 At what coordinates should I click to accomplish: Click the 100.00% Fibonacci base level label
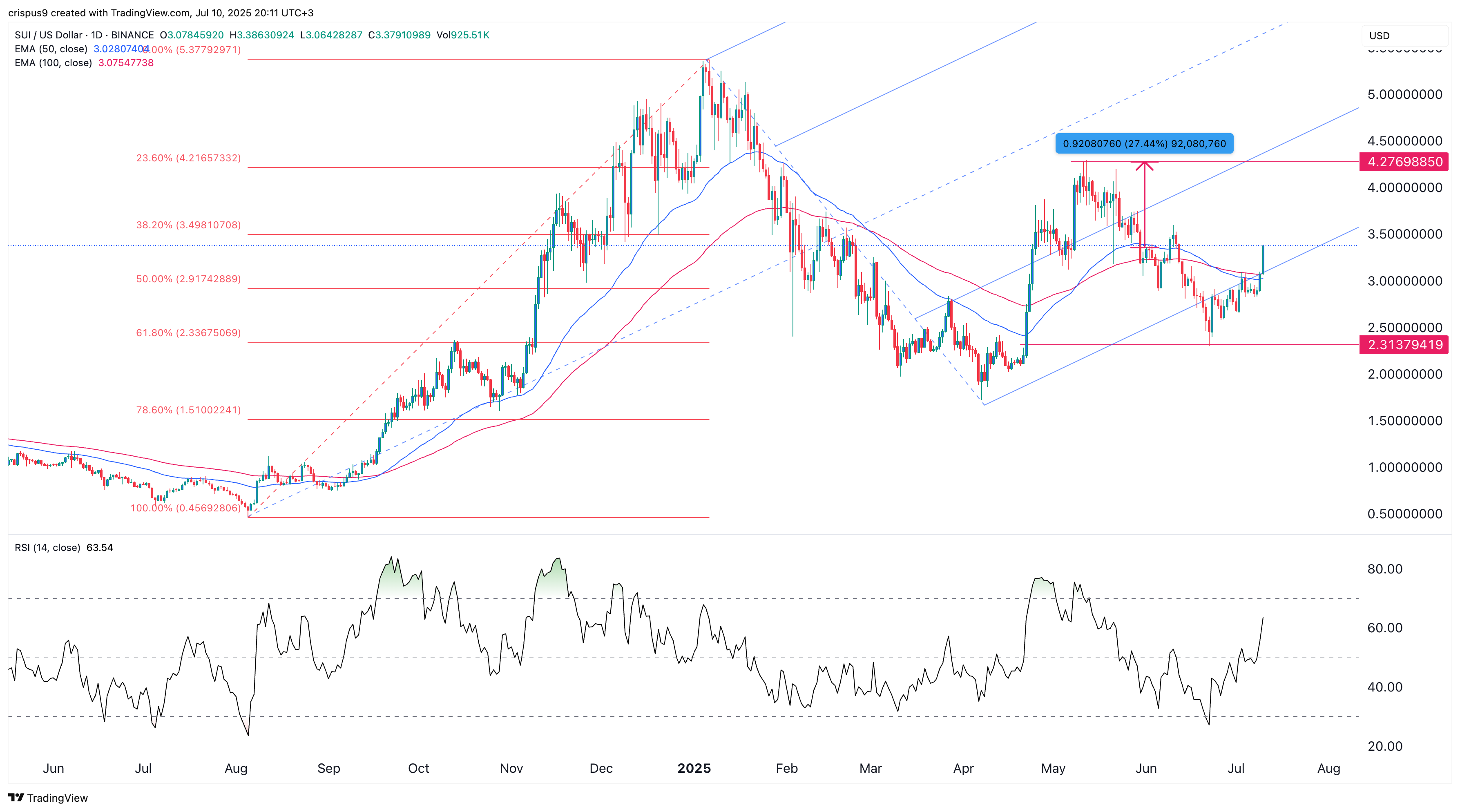185,508
